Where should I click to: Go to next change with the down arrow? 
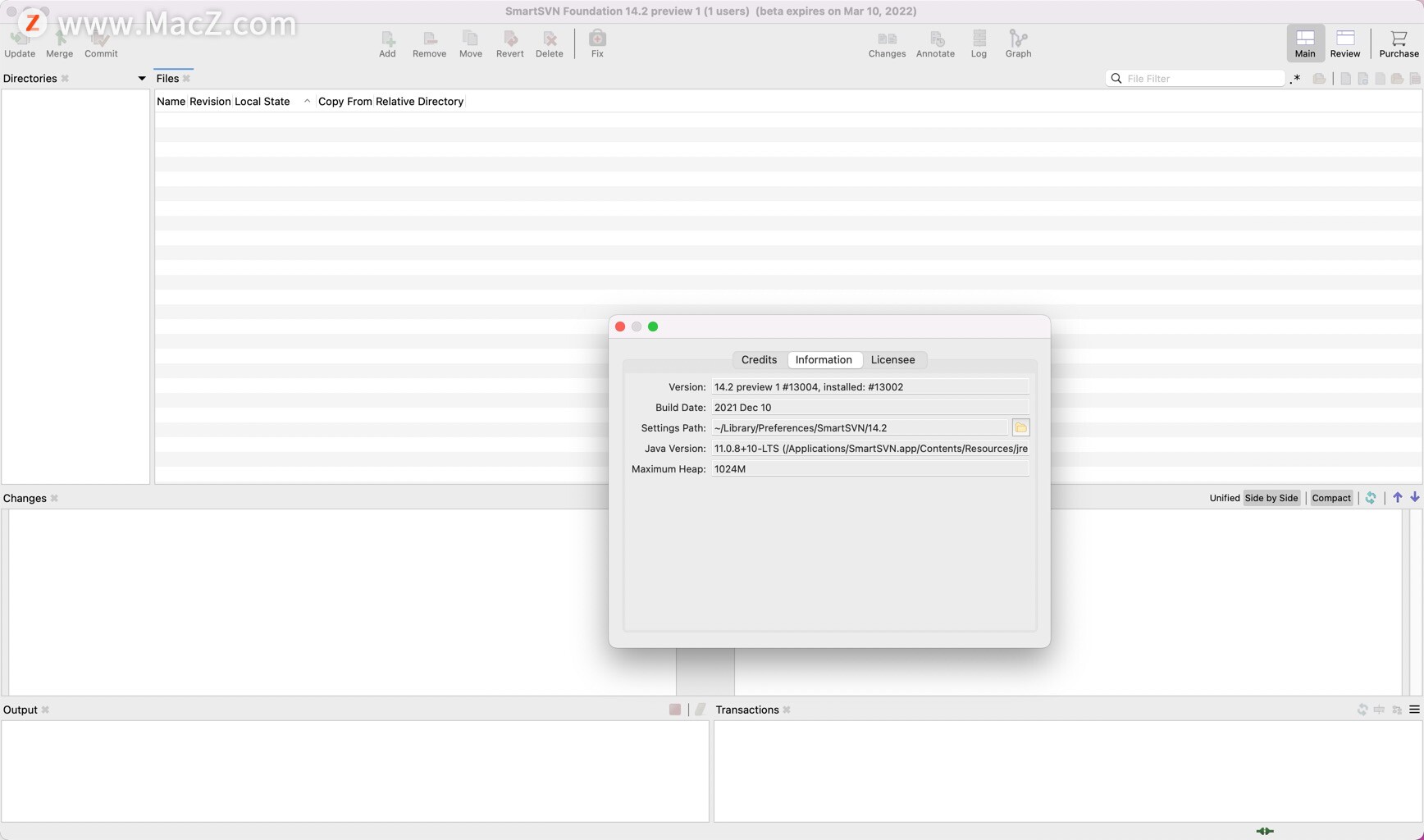coord(1415,498)
